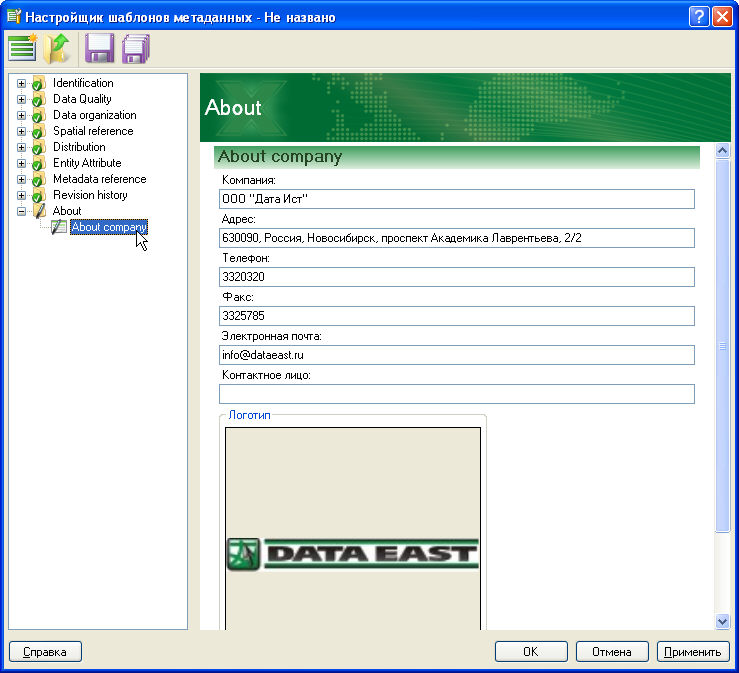This screenshot has width=739, height=673.
Task: Click the Отмена cancel button
Action: (612, 652)
